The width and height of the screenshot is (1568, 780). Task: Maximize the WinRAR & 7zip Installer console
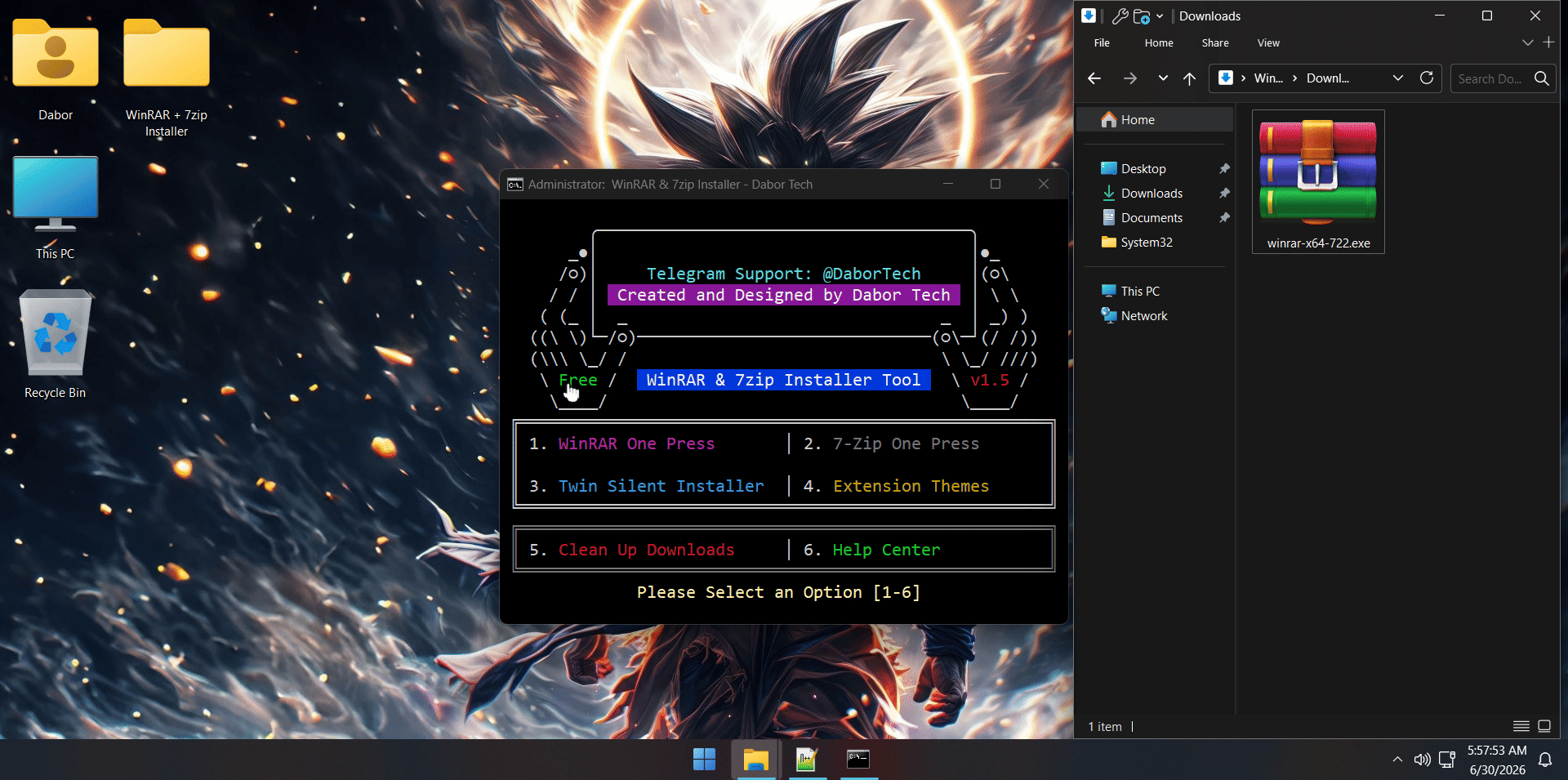pos(996,184)
